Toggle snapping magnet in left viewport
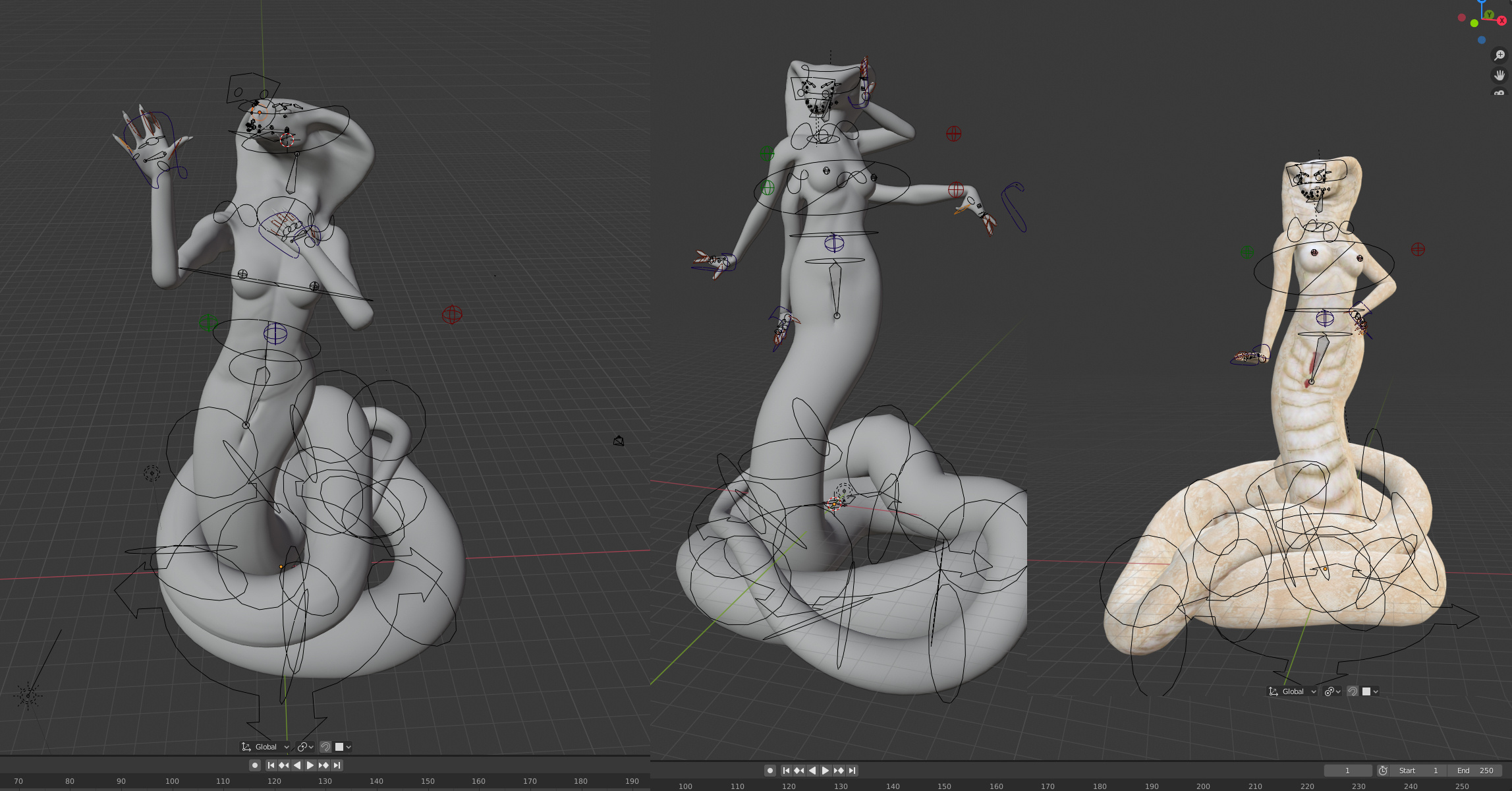Viewport: 1512px width, 791px height. pyautogui.click(x=325, y=747)
